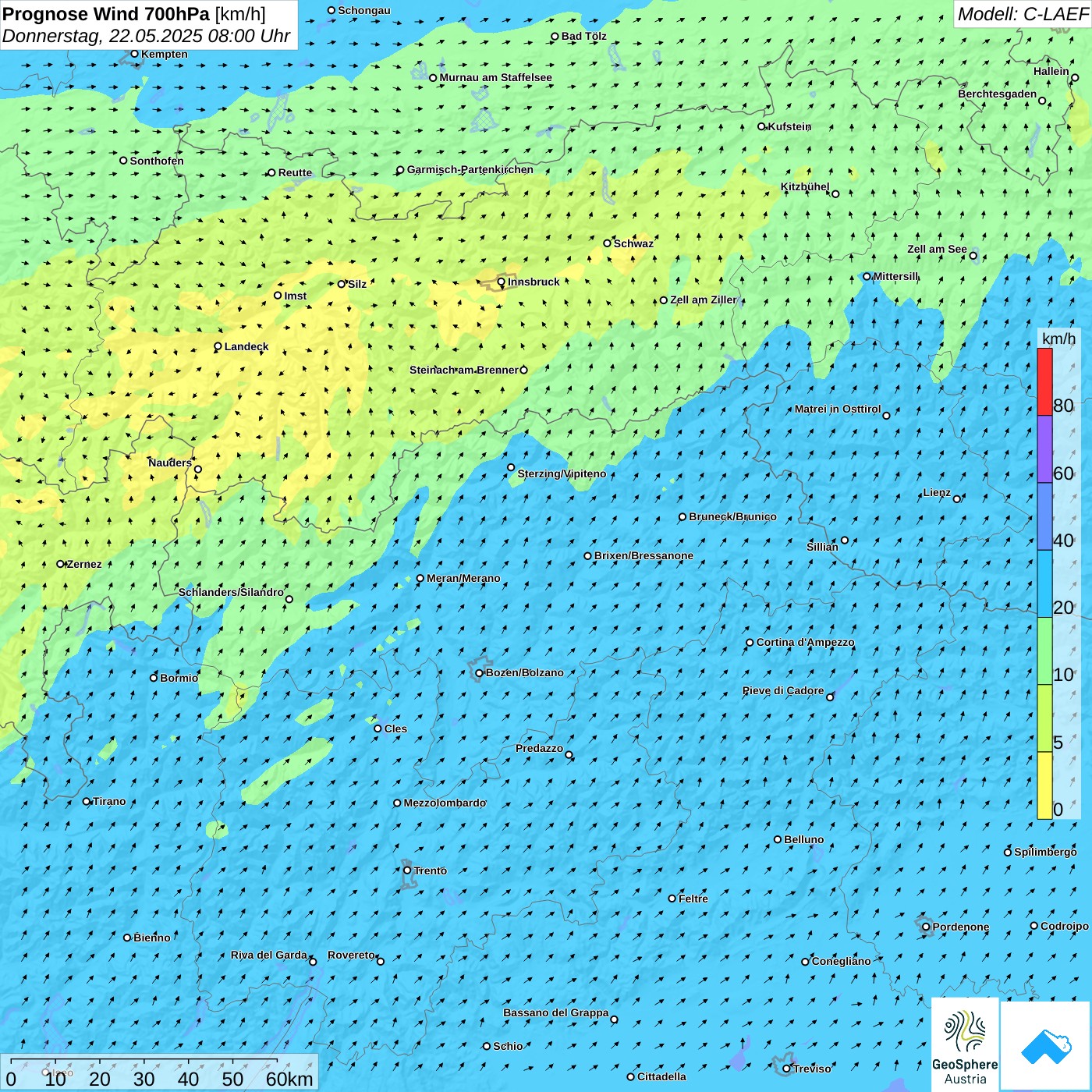Image resolution: width=1092 pixels, height=1092 pixels.
Task: Click the 'Riva del Garda' label
Action: coord(269,955)
